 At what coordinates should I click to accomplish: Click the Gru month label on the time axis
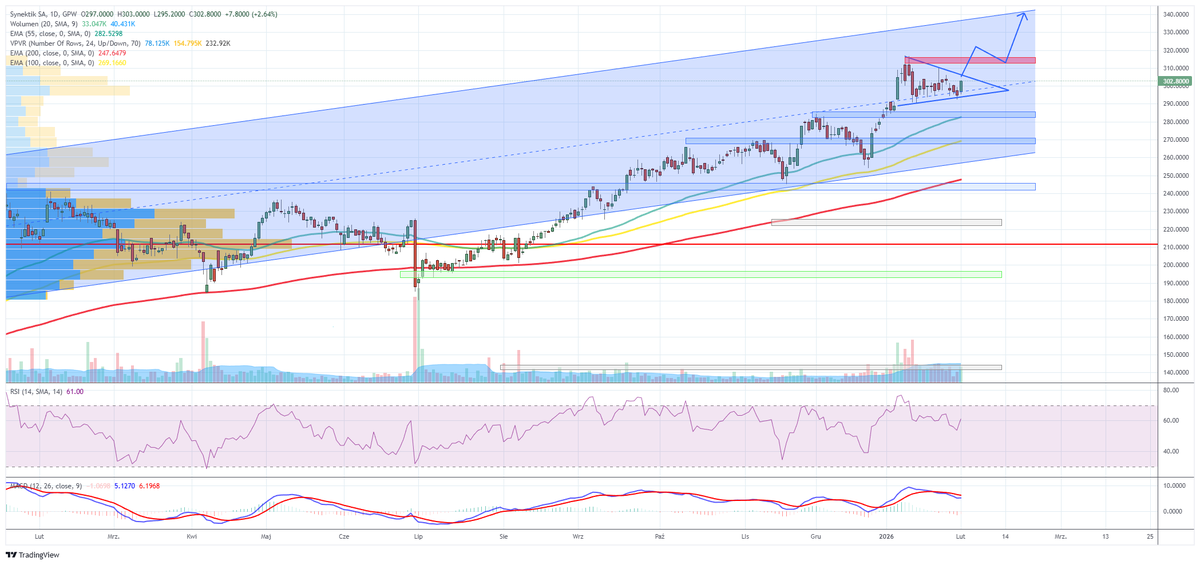point(816,536)
